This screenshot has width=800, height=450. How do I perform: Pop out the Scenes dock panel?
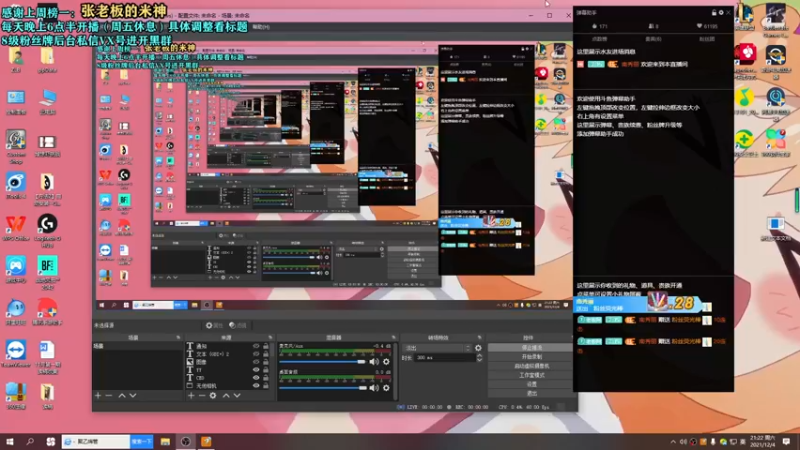tap(178, 338)
